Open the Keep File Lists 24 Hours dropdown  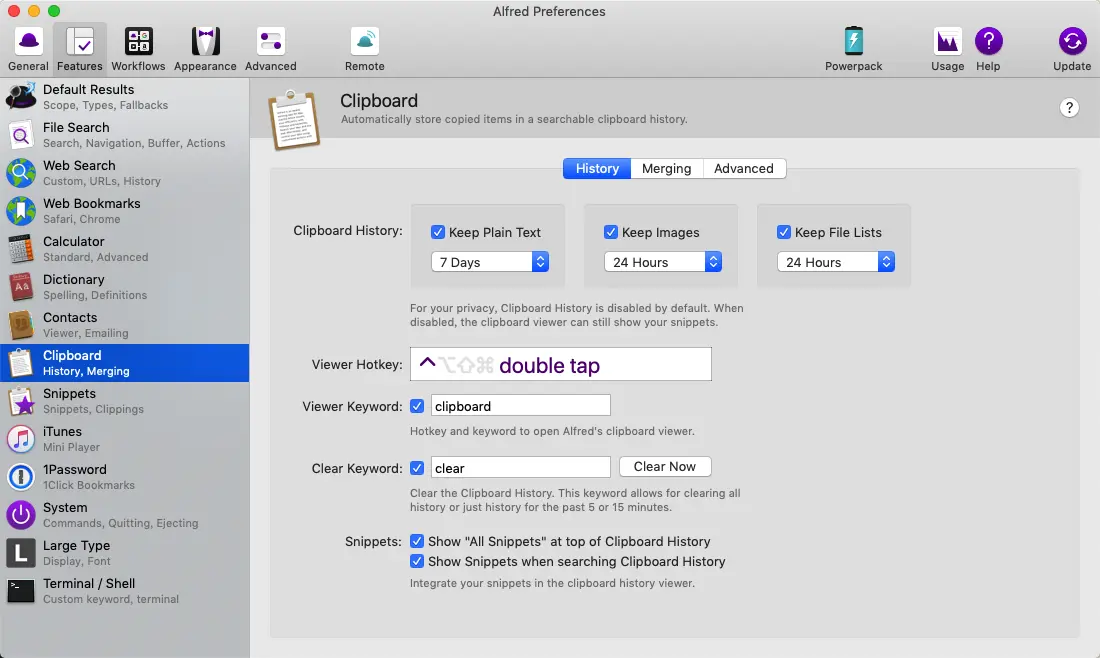pyautogui.click(x=836, y=262)
